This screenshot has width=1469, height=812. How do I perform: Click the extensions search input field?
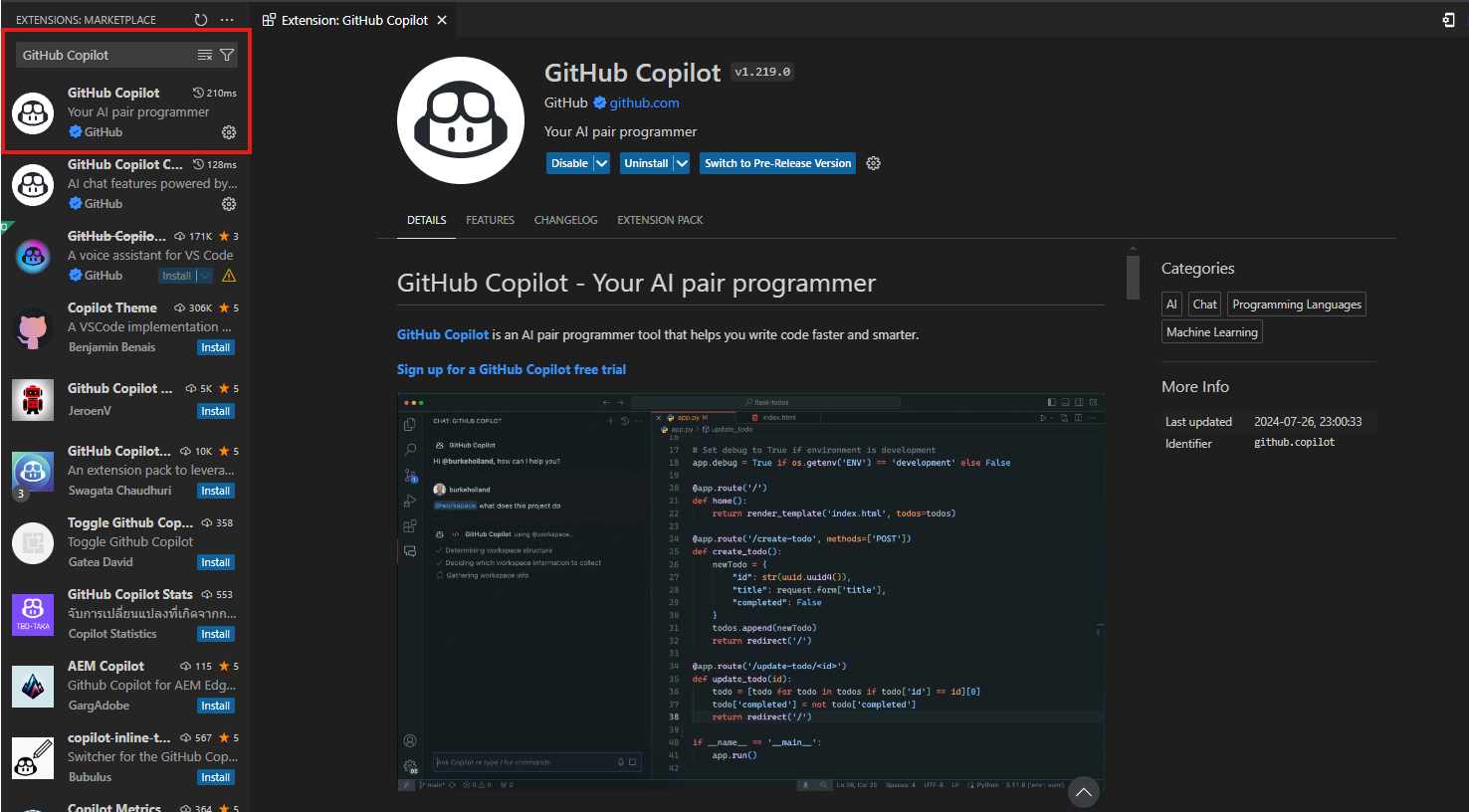[x=105, y=56]
